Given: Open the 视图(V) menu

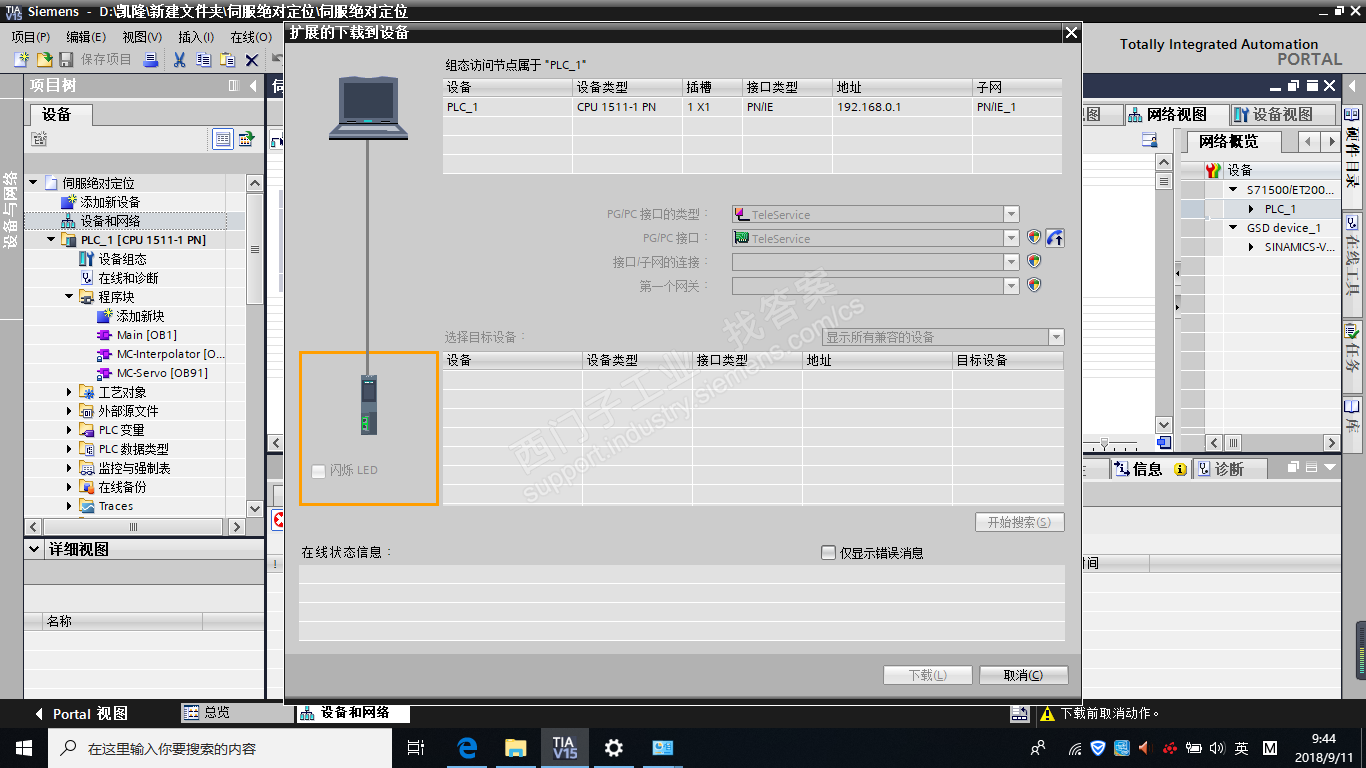Looking at the screenshot, I should (142, 37).
